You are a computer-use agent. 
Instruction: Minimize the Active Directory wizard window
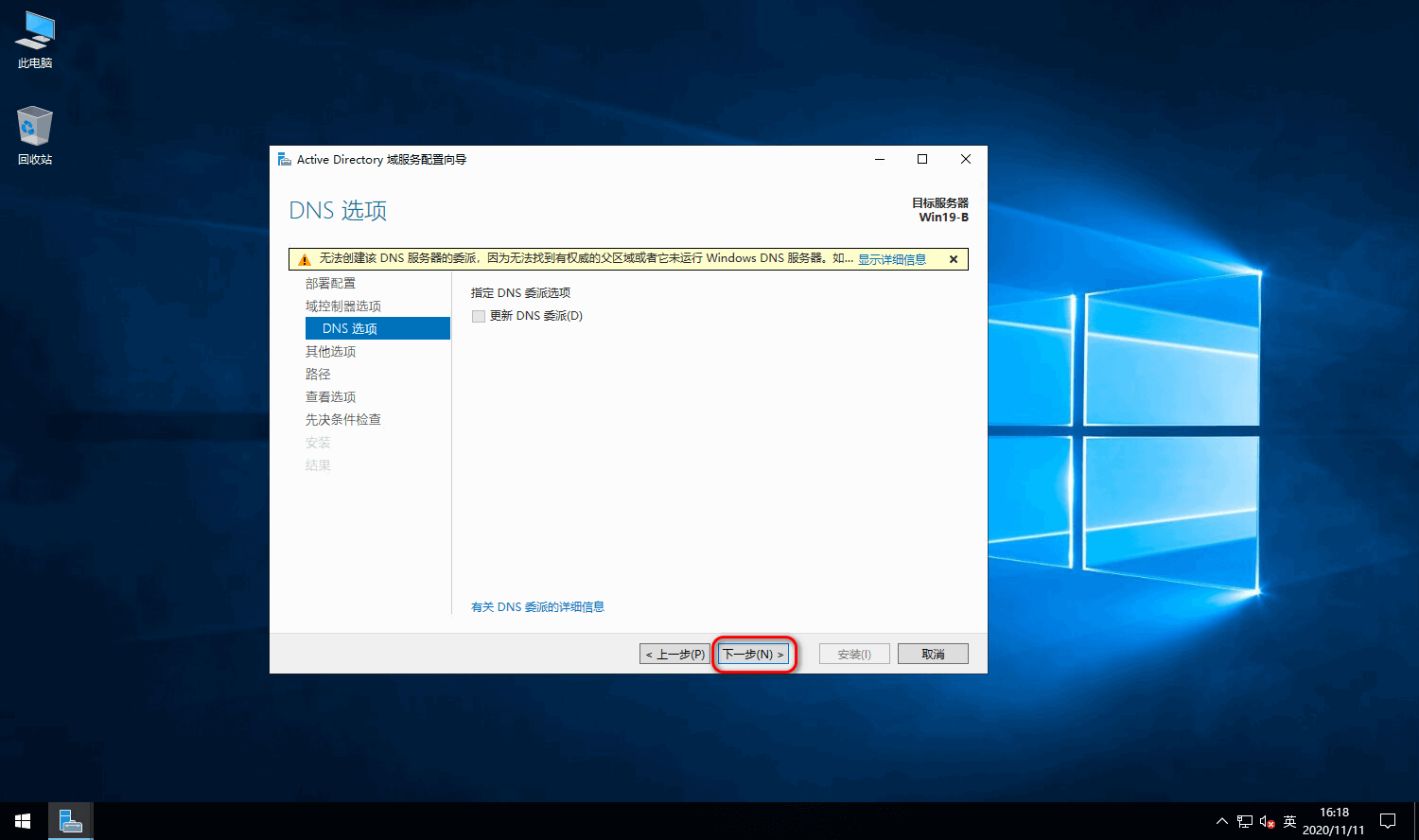[880, 159]
